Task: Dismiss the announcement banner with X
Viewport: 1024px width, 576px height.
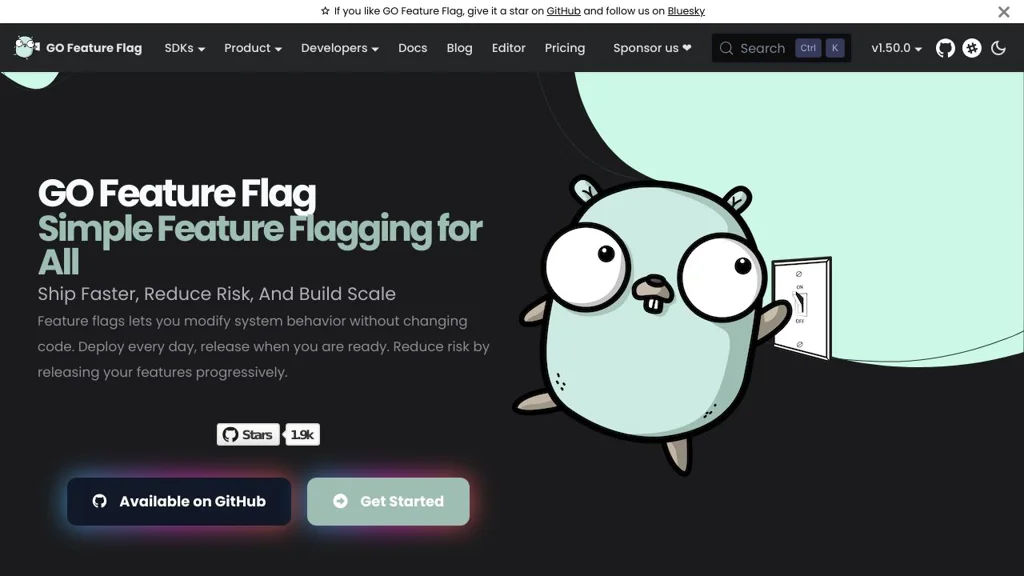Action: tap(1004, 12)
